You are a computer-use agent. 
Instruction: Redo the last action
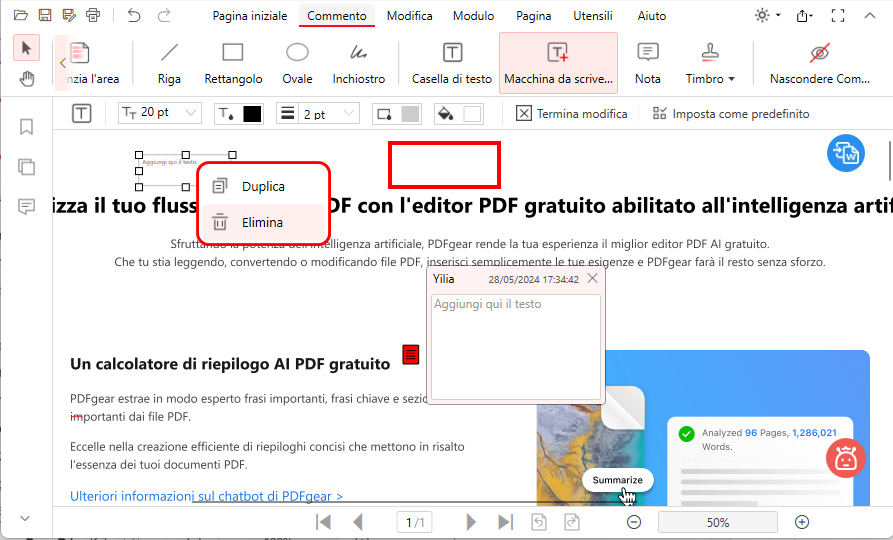164,15
